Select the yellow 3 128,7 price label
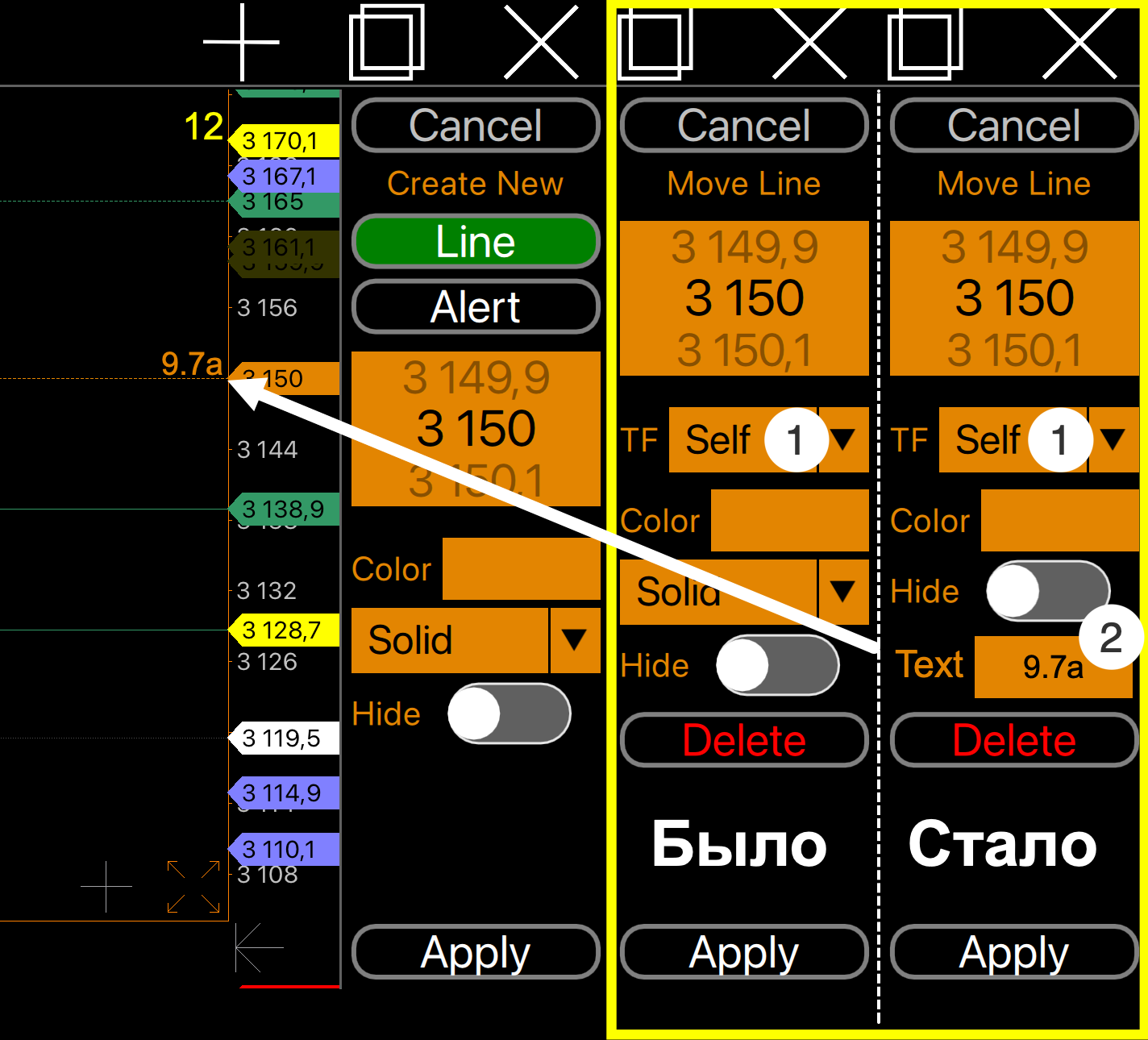The width and height of the screenshot is (1148, 1040). point(285,630)
